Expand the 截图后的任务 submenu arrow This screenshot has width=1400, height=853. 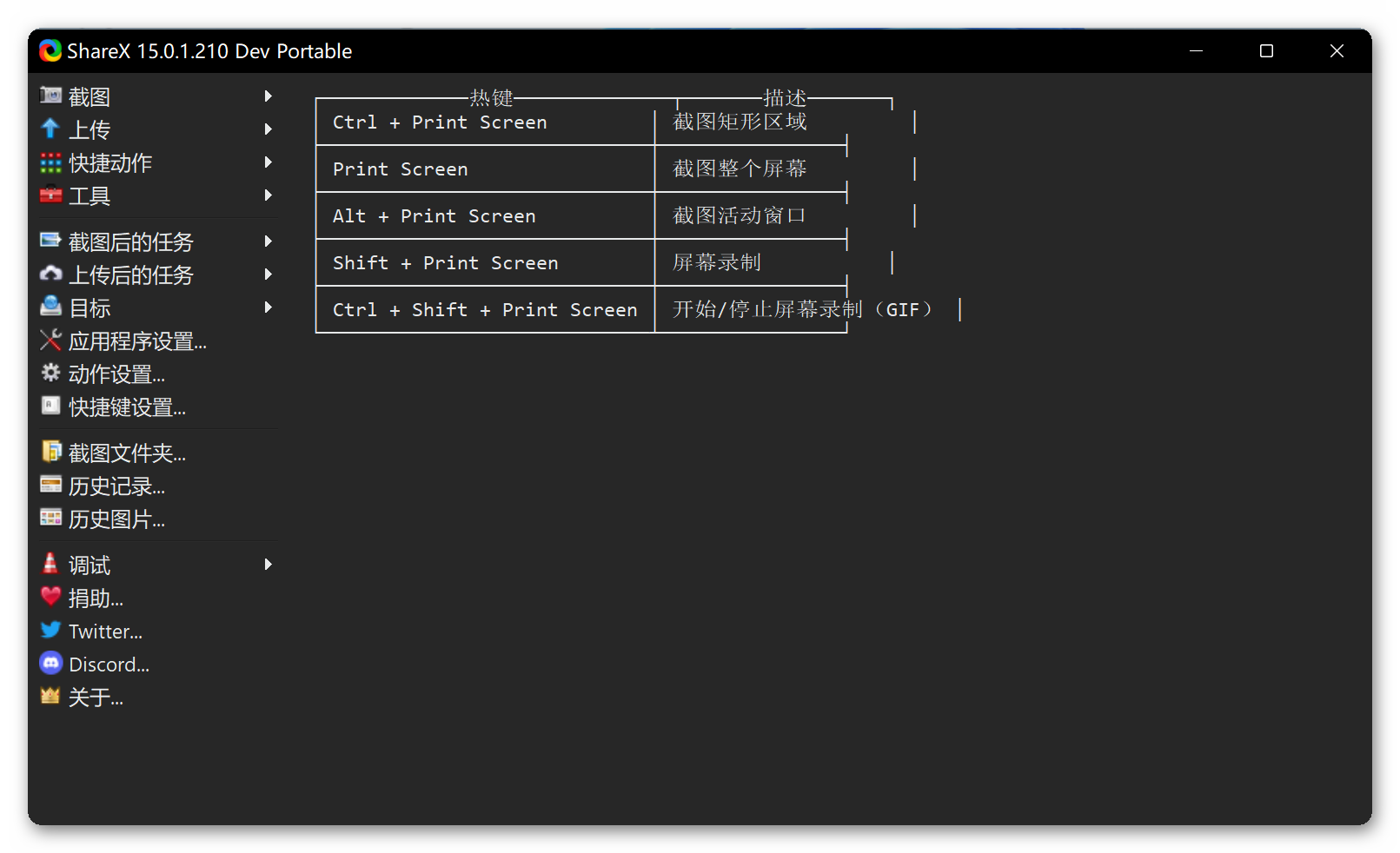pos(269,241)
